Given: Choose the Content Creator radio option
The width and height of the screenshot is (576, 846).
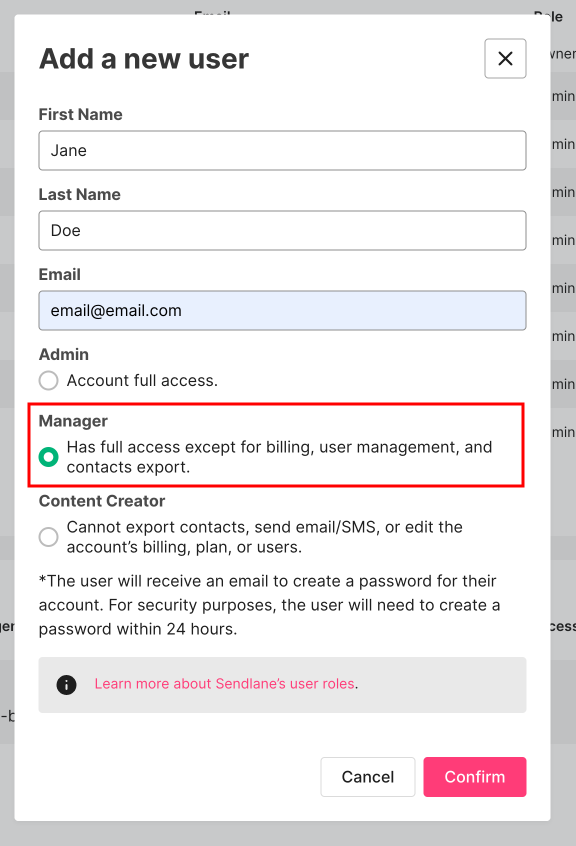Looking at the screenshot, I should click(49, 537).
